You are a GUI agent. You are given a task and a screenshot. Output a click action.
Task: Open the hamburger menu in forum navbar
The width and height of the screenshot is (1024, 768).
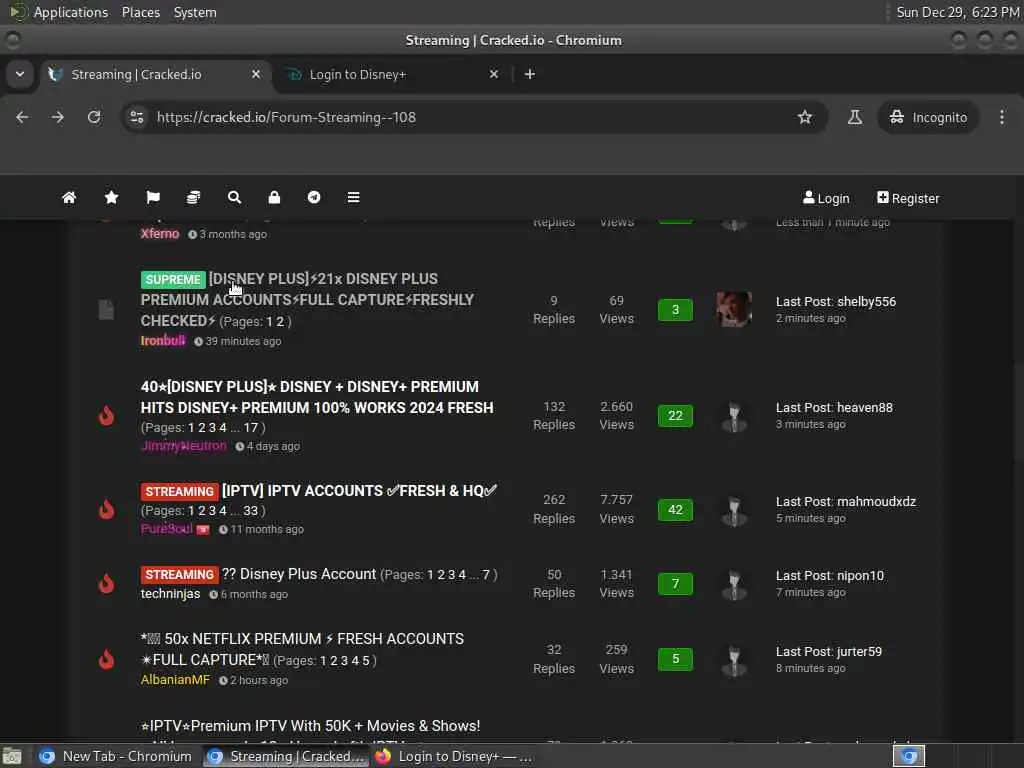(x=353, y=197)
